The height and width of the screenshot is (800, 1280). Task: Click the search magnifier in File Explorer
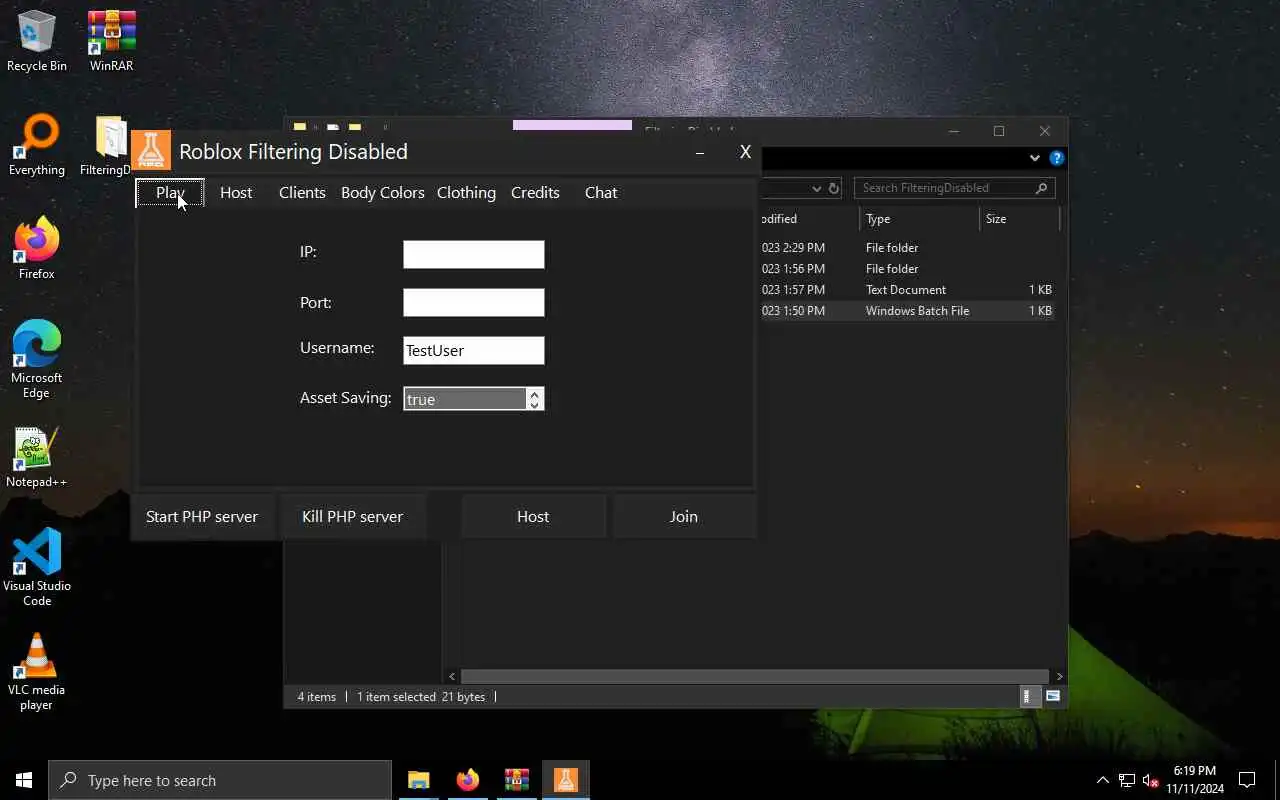click(x=1041, y=188)
